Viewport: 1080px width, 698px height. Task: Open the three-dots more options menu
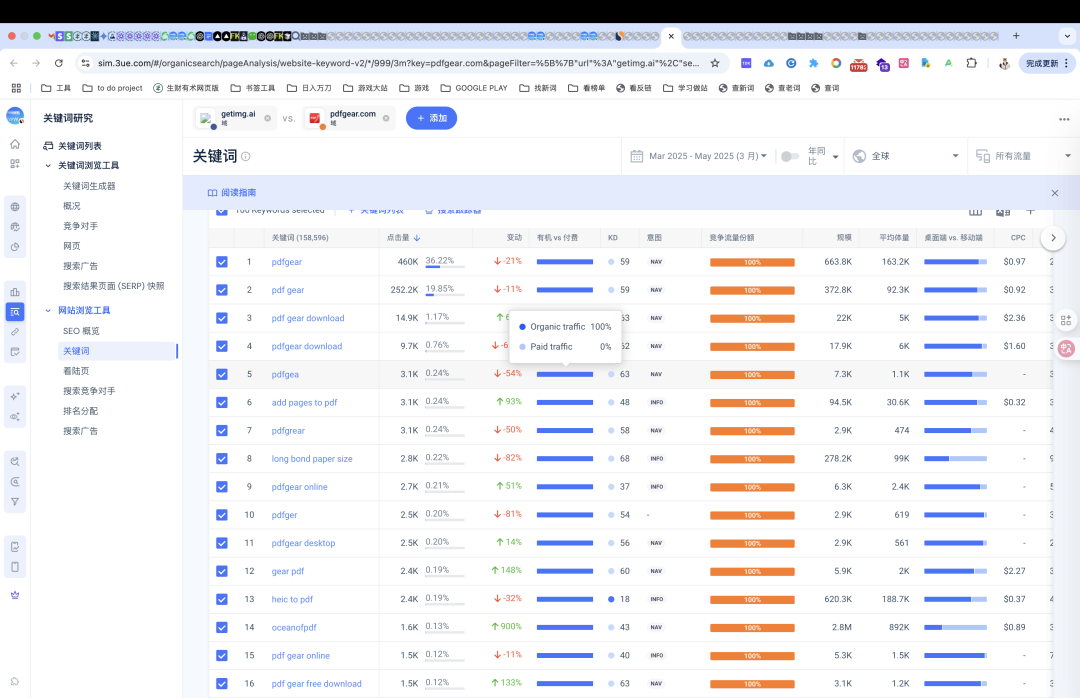(1064, 119)
